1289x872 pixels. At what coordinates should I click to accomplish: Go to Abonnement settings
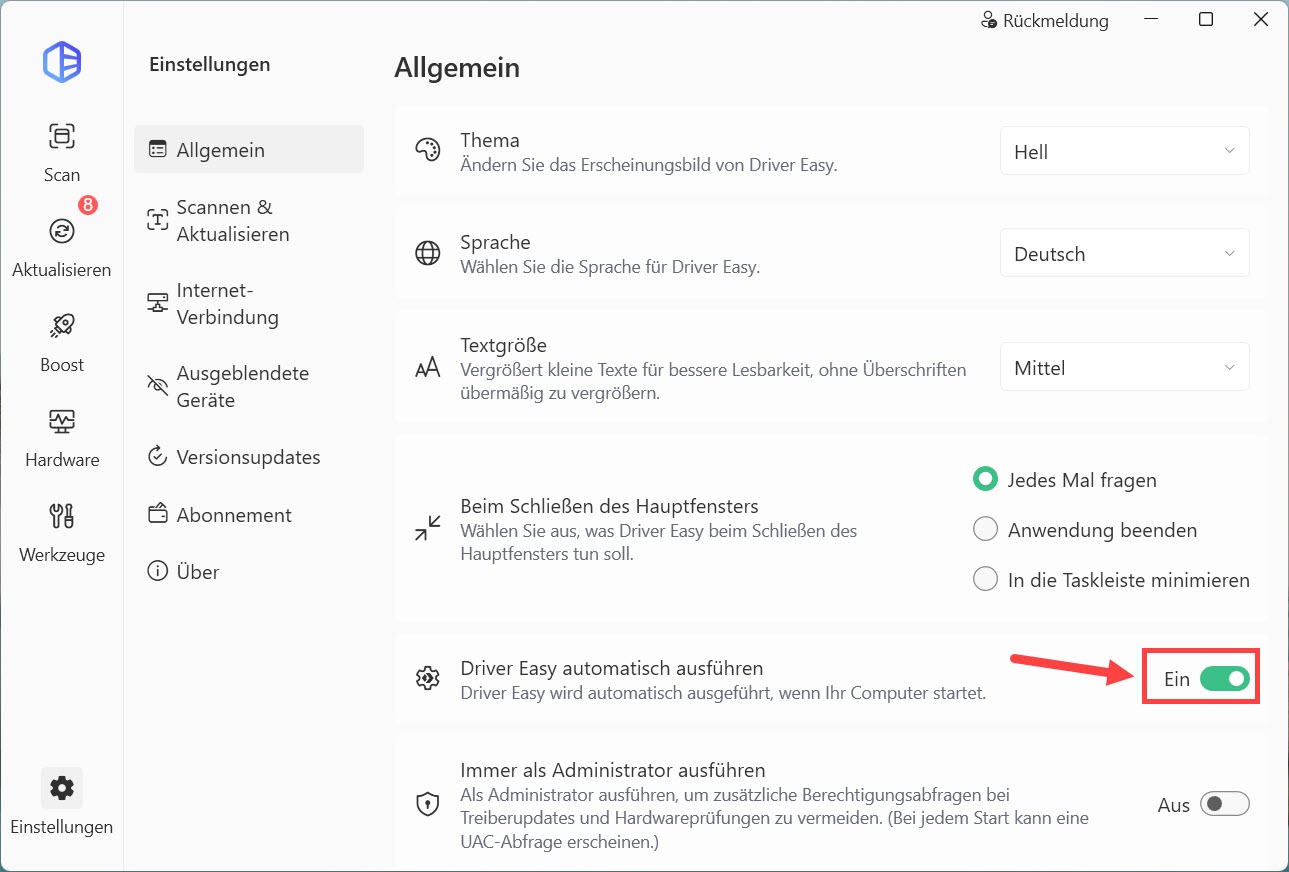coord(249,515)
